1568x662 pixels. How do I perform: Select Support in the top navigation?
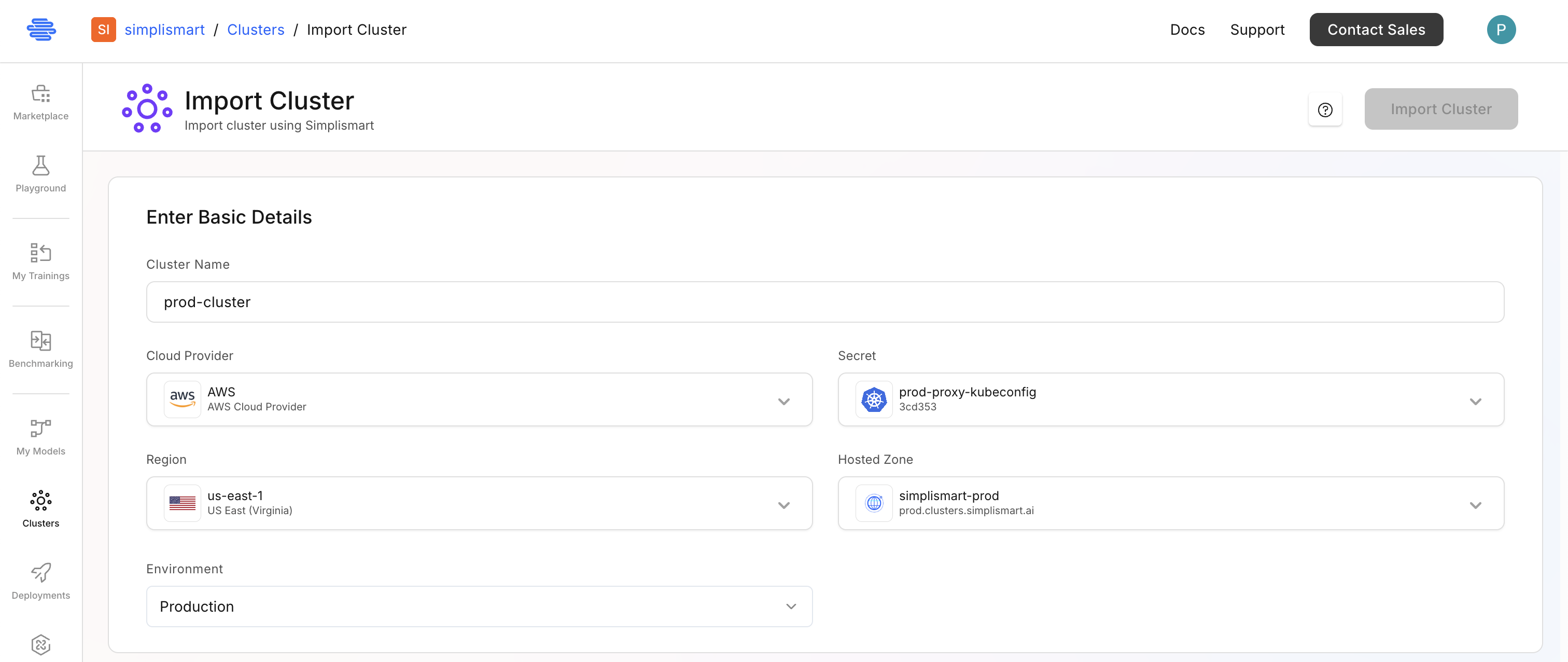tap(1257, 29)
